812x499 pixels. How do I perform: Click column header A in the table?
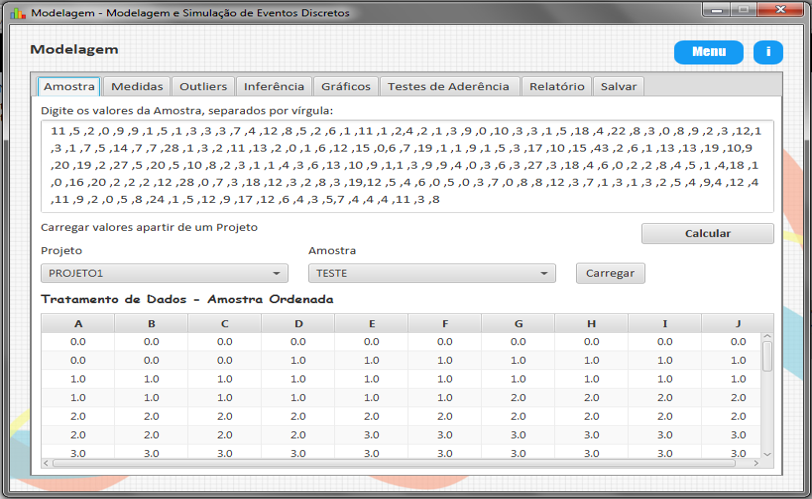point(78,323)
